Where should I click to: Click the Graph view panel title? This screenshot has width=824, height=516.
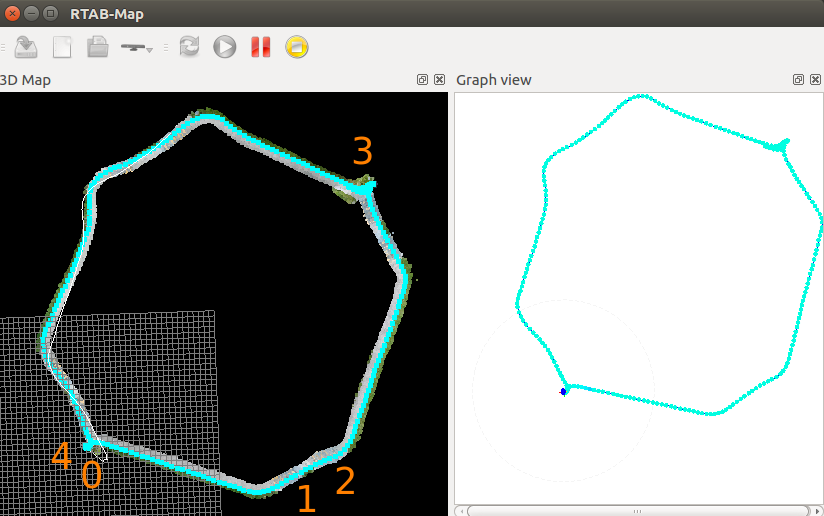(493, 80)
